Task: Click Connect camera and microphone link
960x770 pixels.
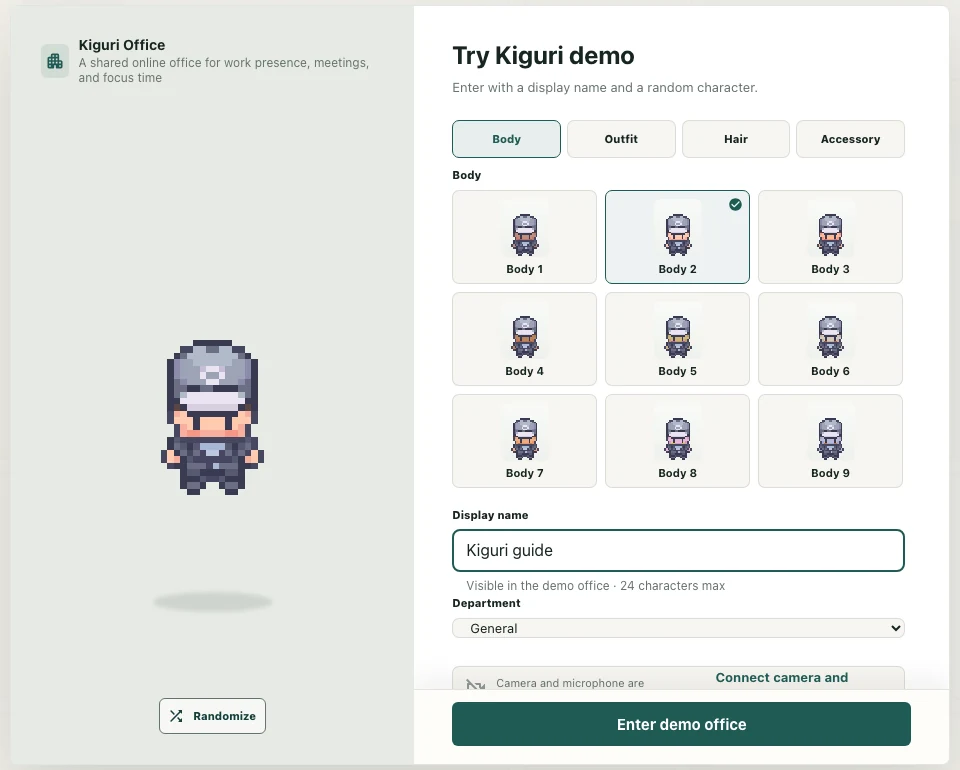Action: (x=782, y=678)
